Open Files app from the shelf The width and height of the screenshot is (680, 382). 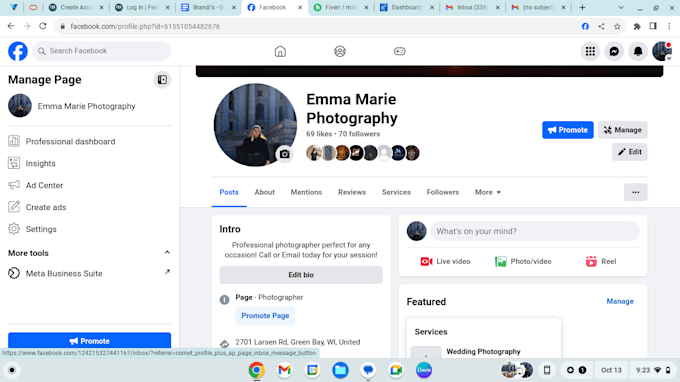click(340, 370)
